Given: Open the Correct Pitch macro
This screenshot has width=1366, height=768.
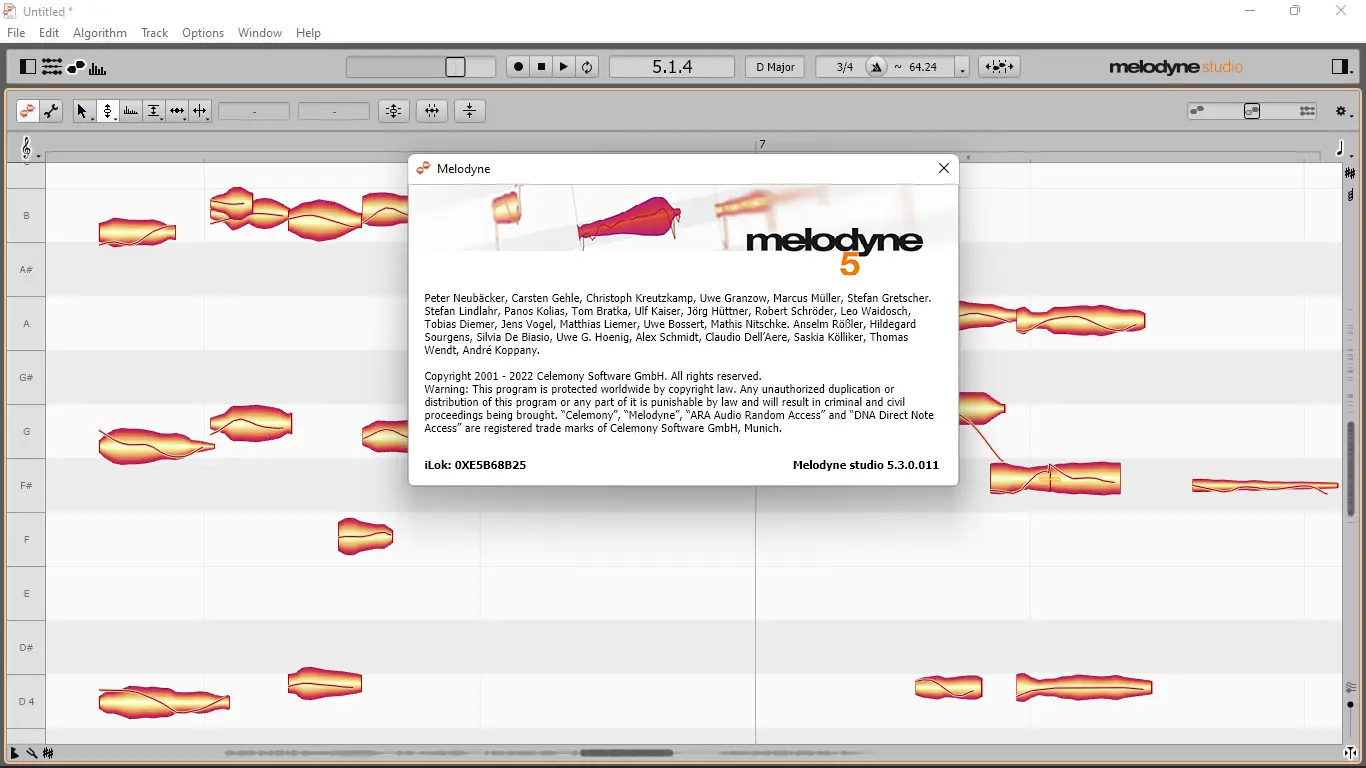Looking at the screenshot, I should pyautogui.click(x=394, y=111).
